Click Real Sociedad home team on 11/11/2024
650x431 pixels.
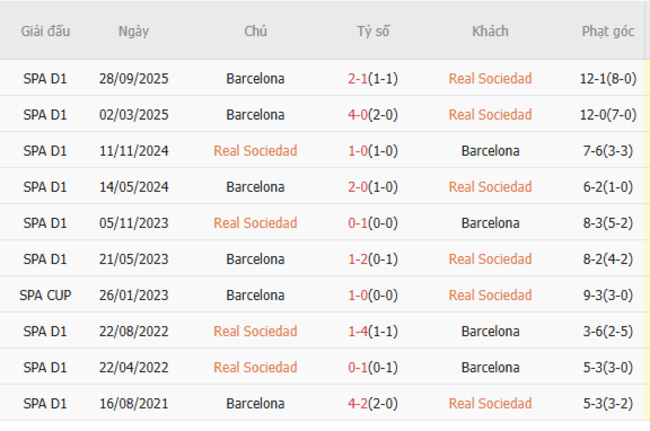tap(255, 151)
